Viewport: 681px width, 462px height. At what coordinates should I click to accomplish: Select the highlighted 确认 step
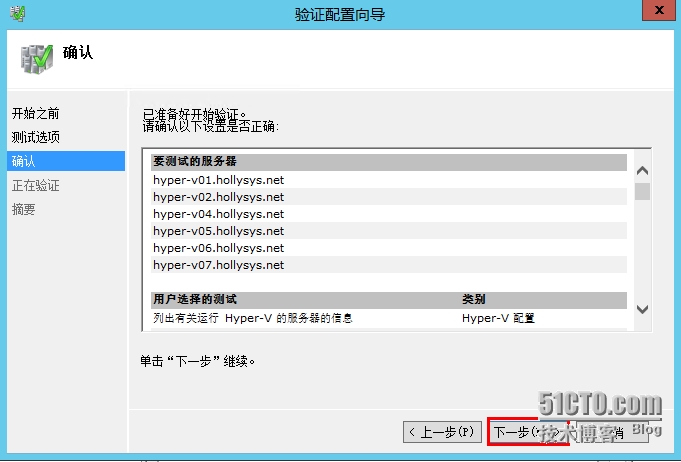[x=23, y=161]
